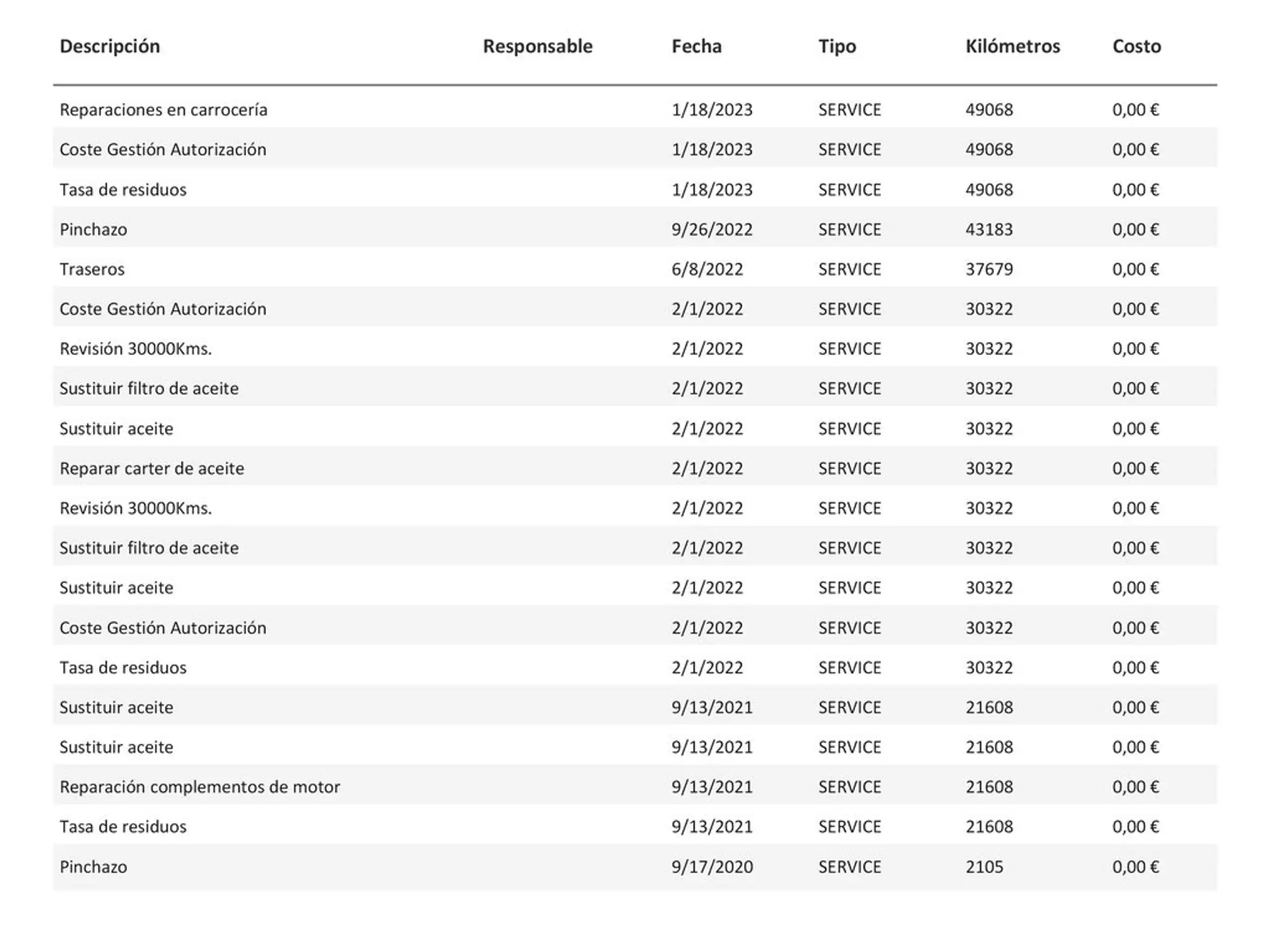Select the Kilómetros column header
Screen dimensions: 1270x952
(x=1013, y=46)
